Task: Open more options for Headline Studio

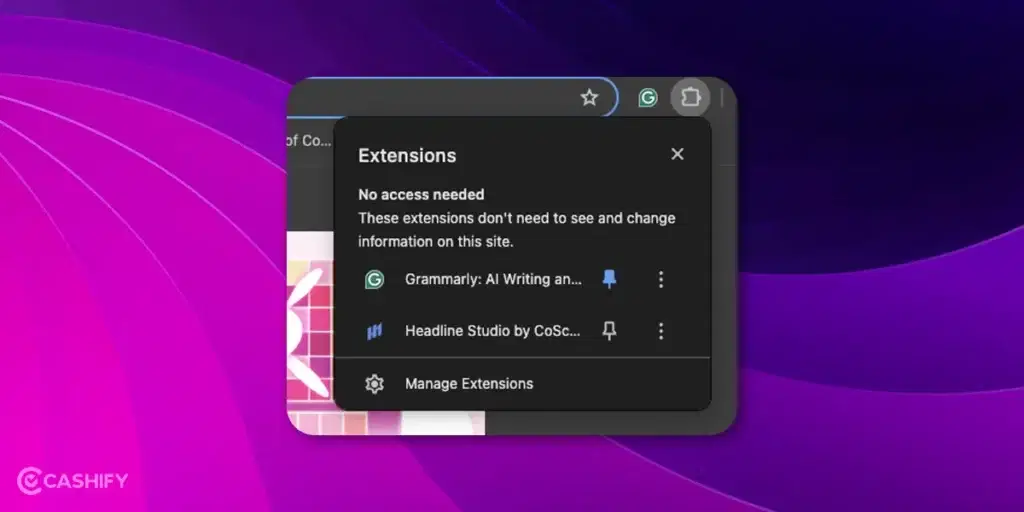Action: tap(661, 331)
